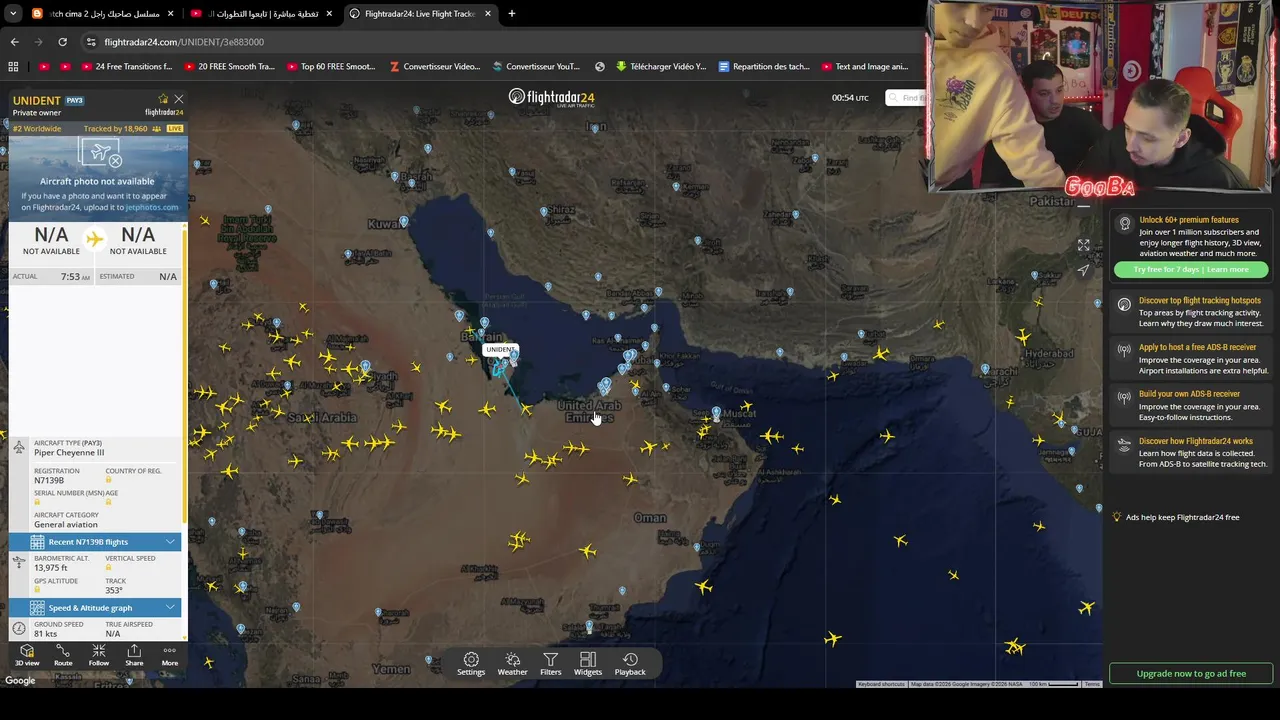
Task: Open flight Filters
Action: [551, 664]
